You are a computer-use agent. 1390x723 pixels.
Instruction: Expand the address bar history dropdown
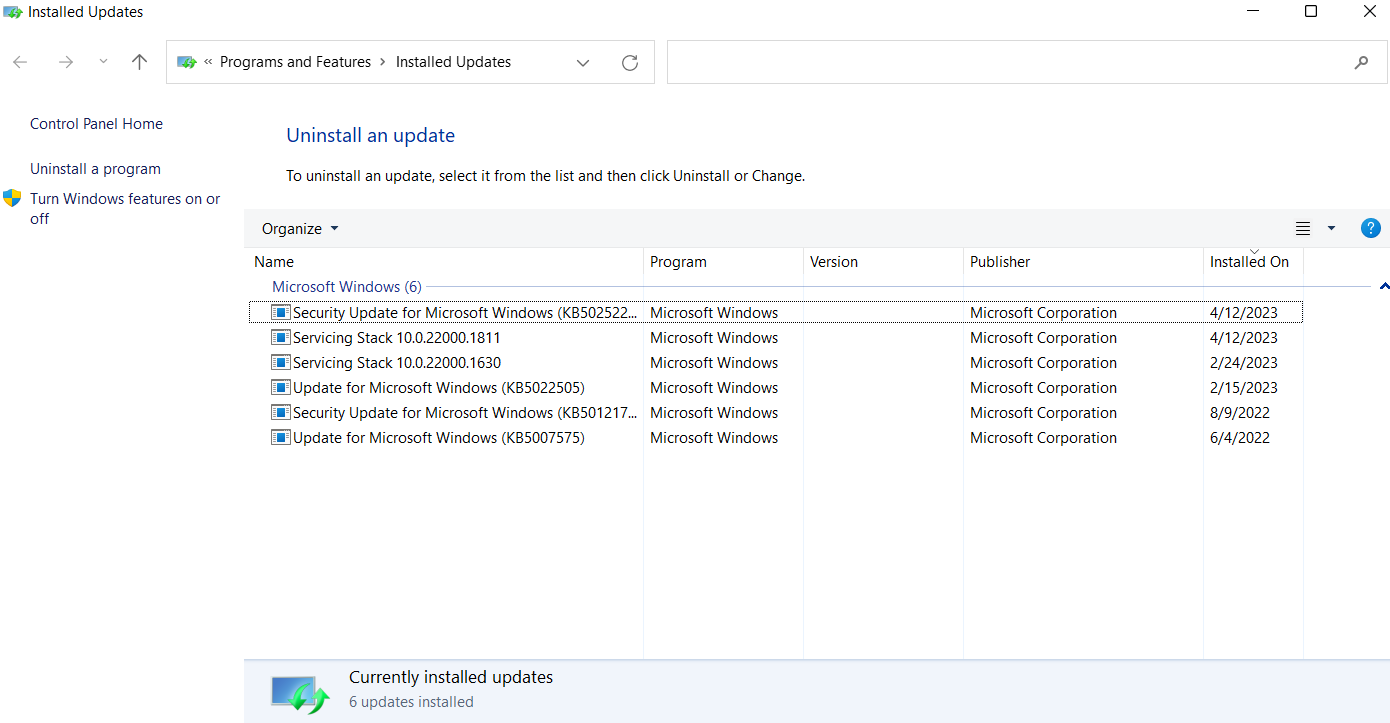coord(583,62)
